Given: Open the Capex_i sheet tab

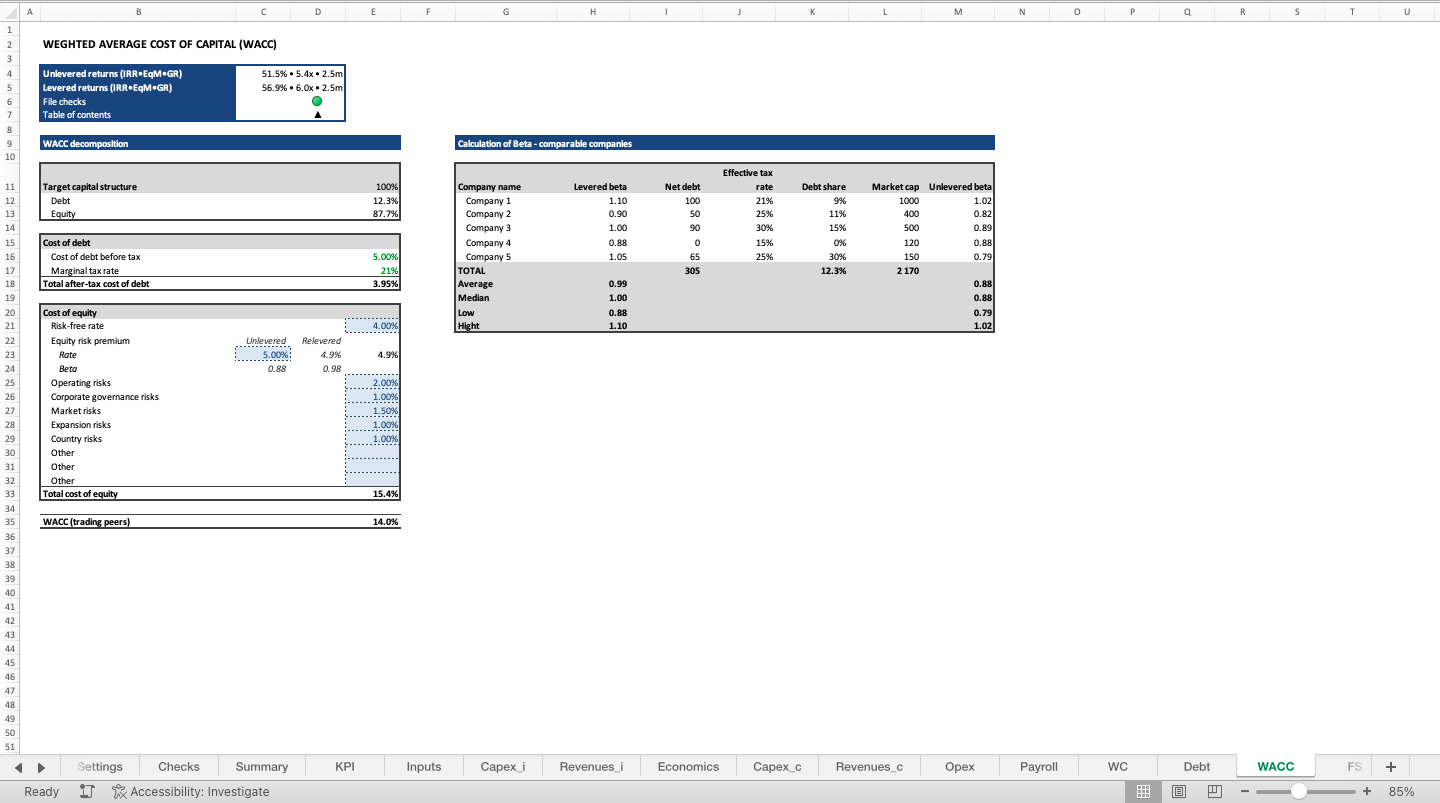Looking at the screenshot, I should click(503, 766).
